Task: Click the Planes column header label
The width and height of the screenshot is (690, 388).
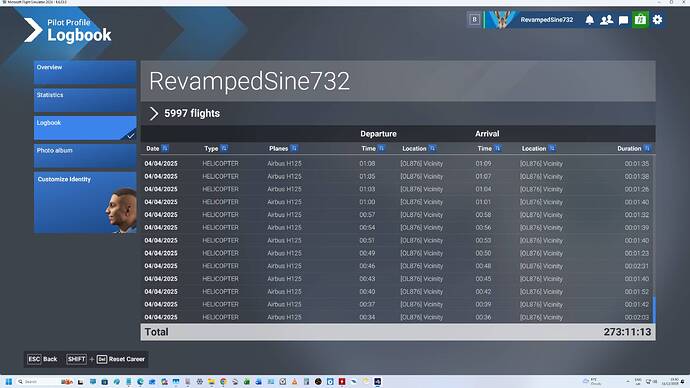Action: click(279, 149)
